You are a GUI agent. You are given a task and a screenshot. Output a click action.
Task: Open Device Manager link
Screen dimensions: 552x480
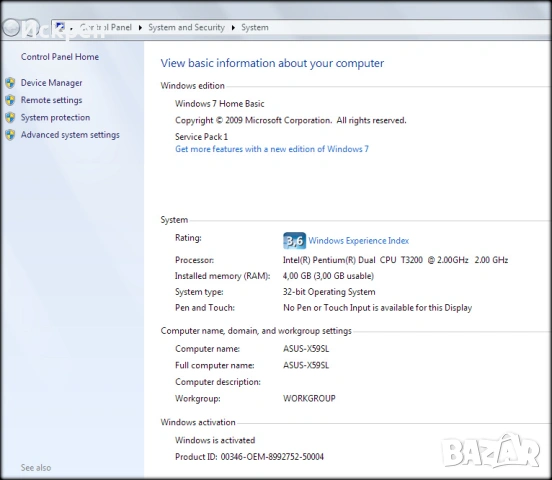pyautogui.click(x=51, y=83)
